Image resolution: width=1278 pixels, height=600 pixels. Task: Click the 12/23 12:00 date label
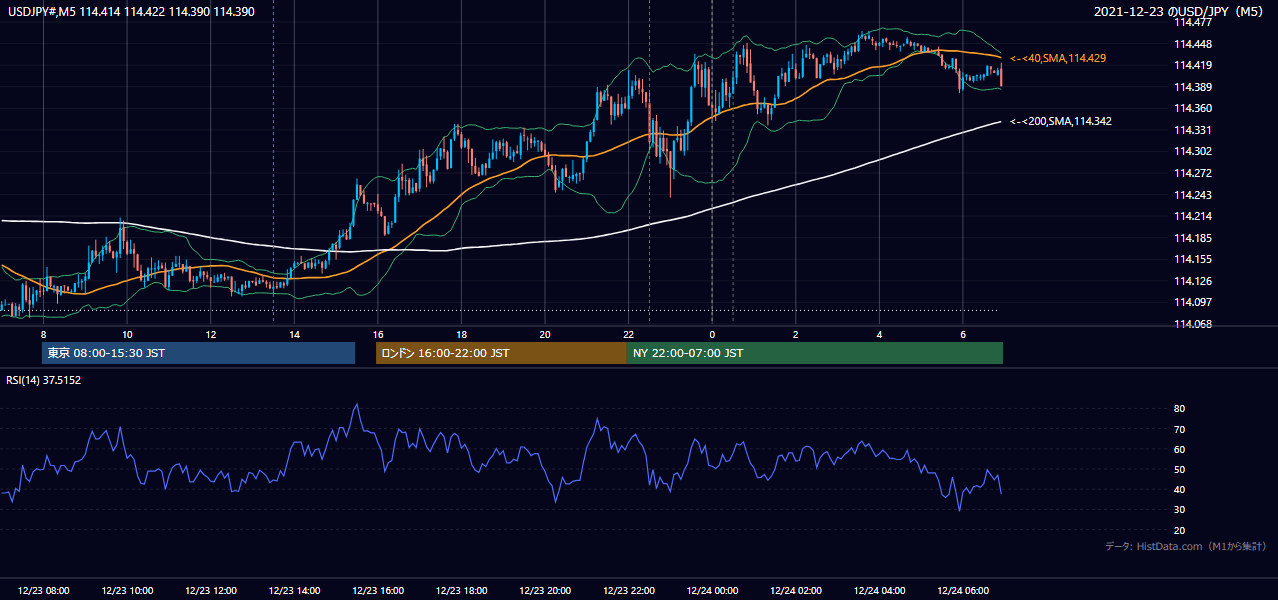(211, 591)
